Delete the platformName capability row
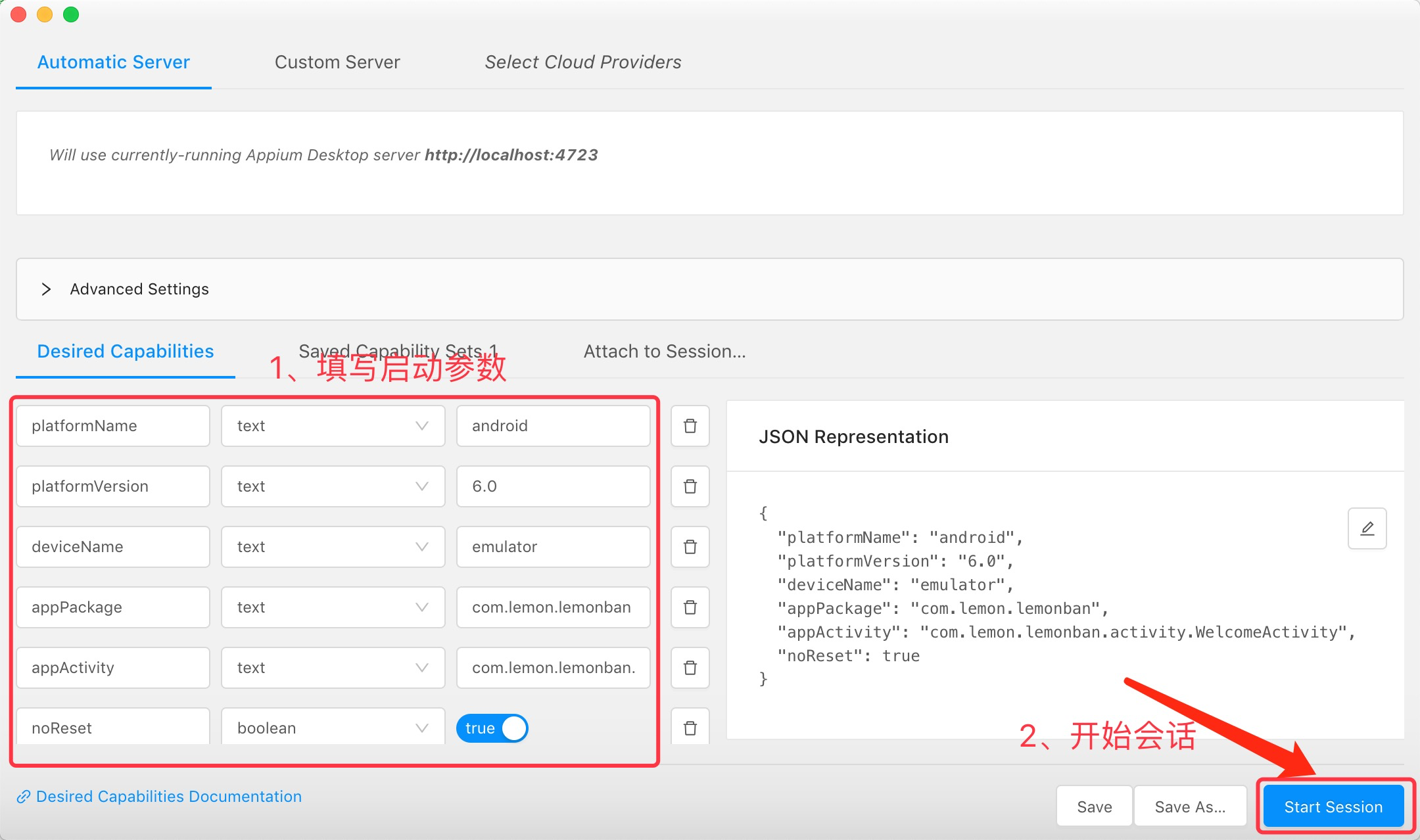The image size is (1420, 840). [x=690, y=426]
